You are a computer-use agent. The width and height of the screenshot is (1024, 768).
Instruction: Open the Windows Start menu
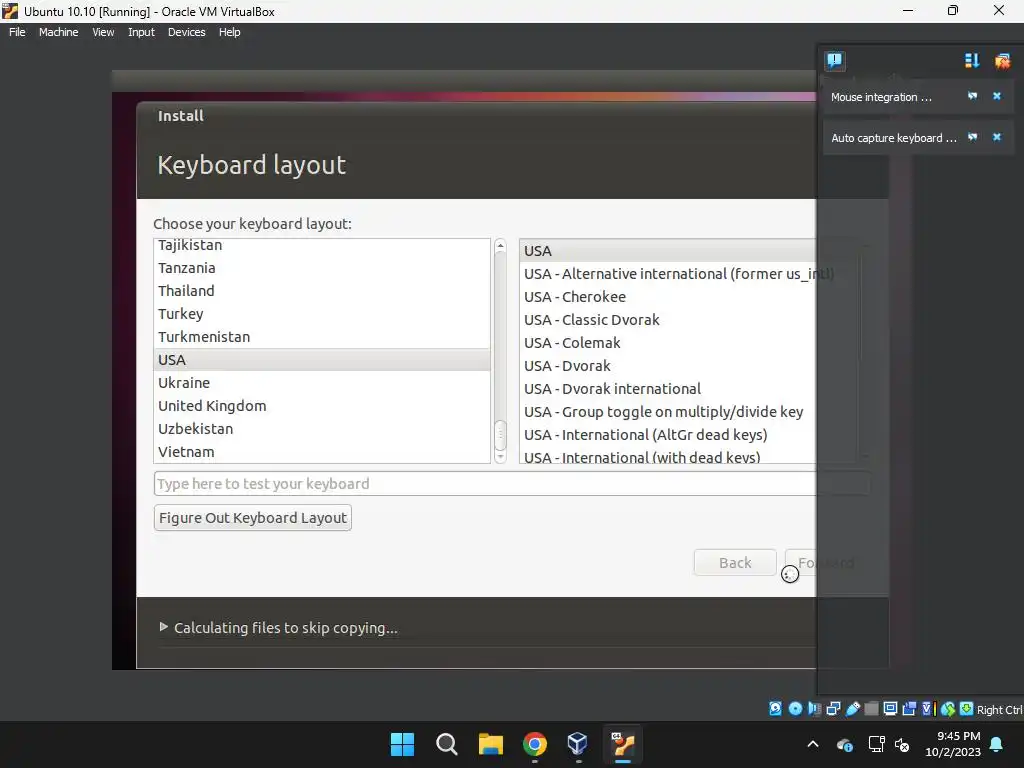402,744
